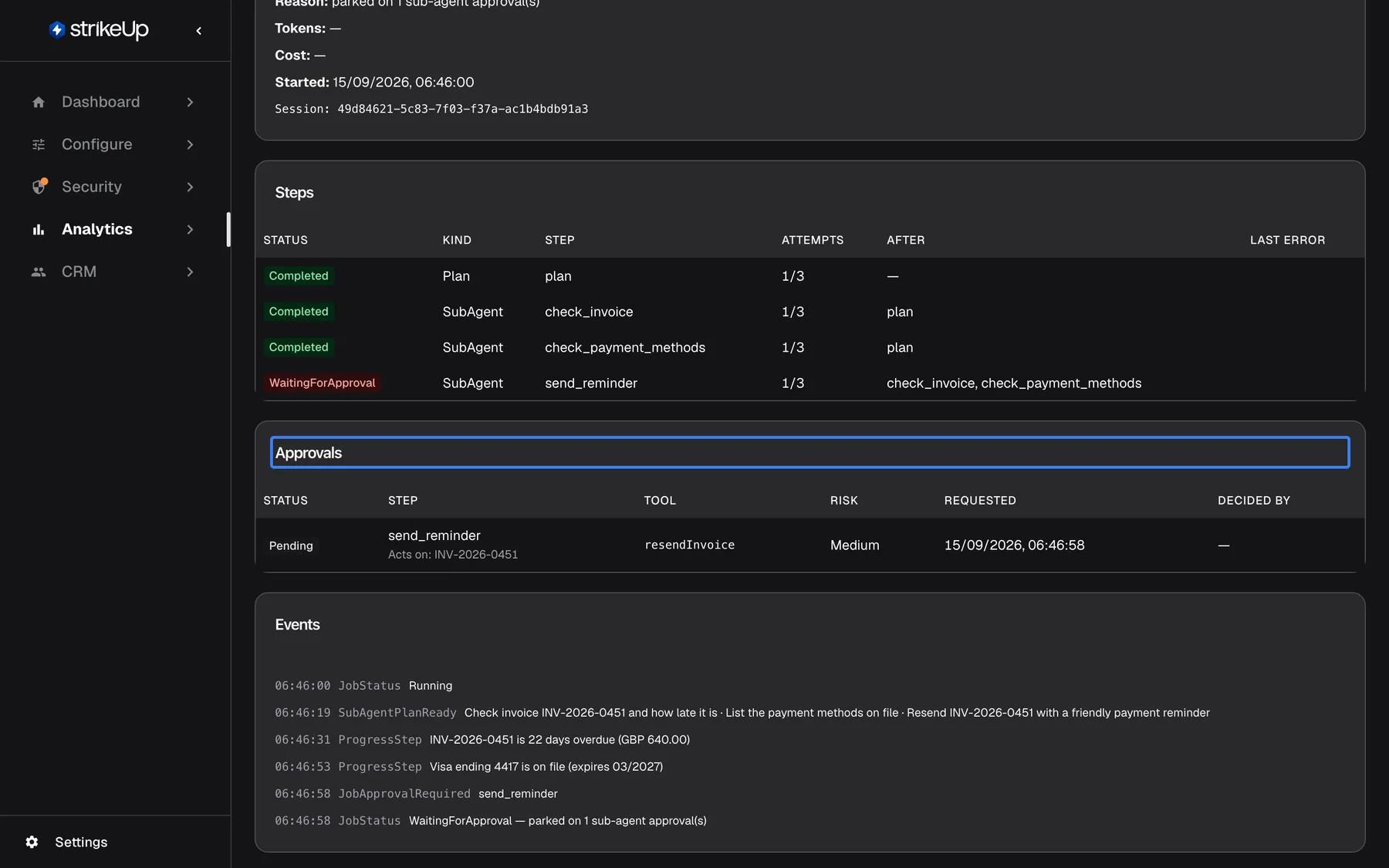Expand the Configure menu chevron
The width and height of the screenshot is (1389, 868).
click(190, 144)
